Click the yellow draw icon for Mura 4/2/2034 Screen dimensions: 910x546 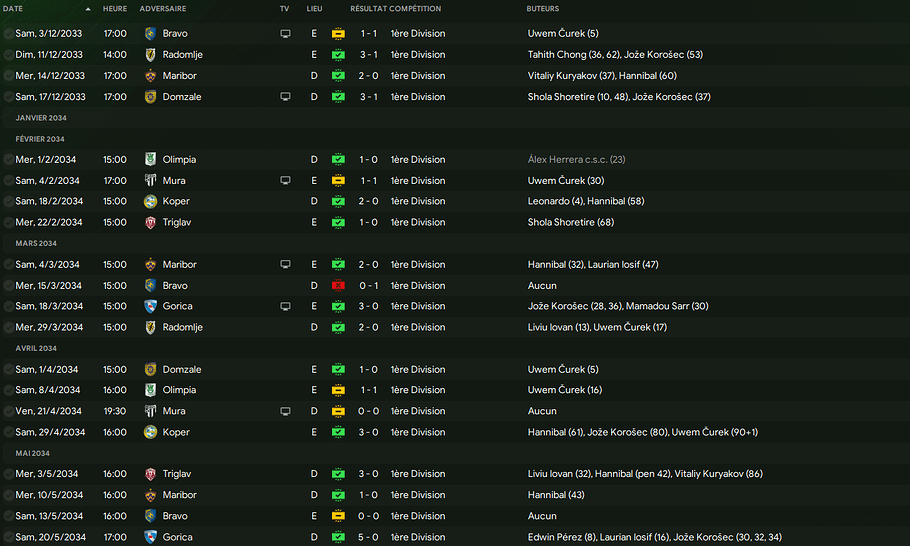338,181
